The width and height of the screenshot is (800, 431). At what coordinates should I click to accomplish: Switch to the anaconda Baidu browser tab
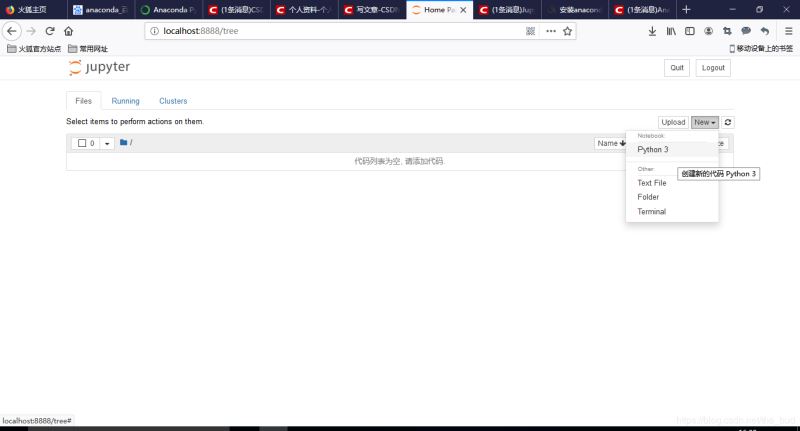[101, 10]
